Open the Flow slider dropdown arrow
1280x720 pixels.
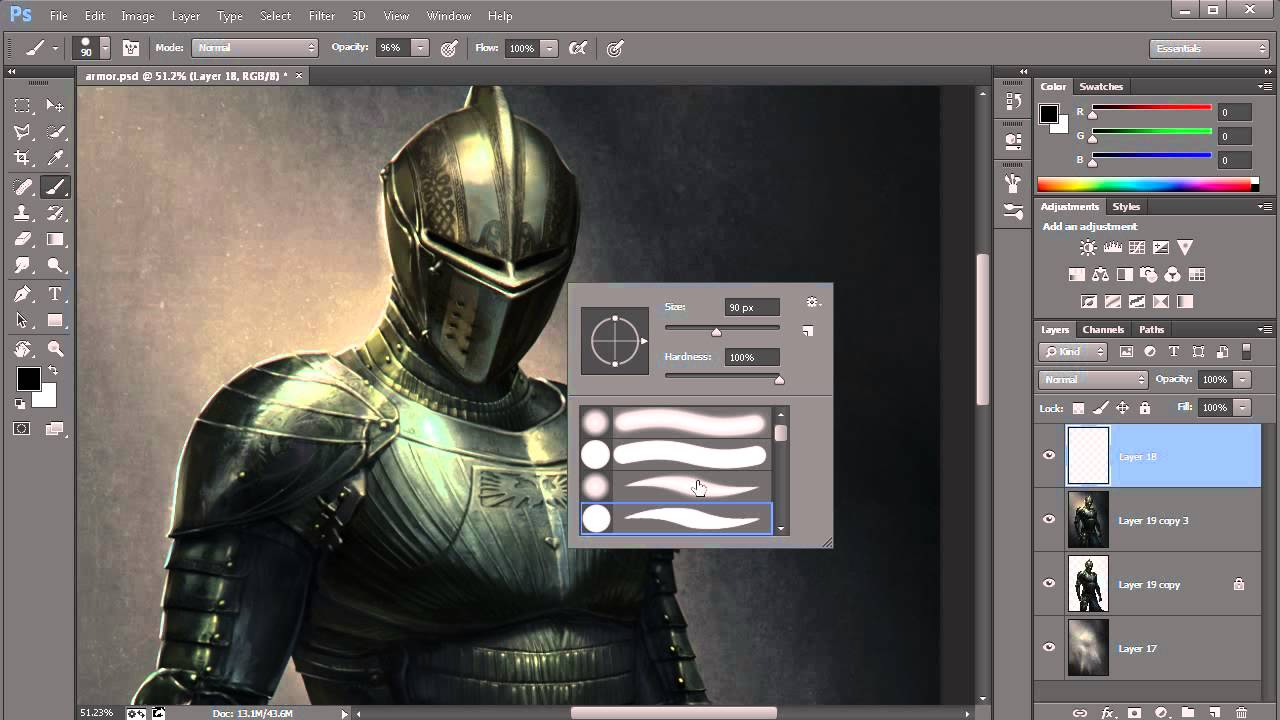pyautogui.click(x=549, y=48)
